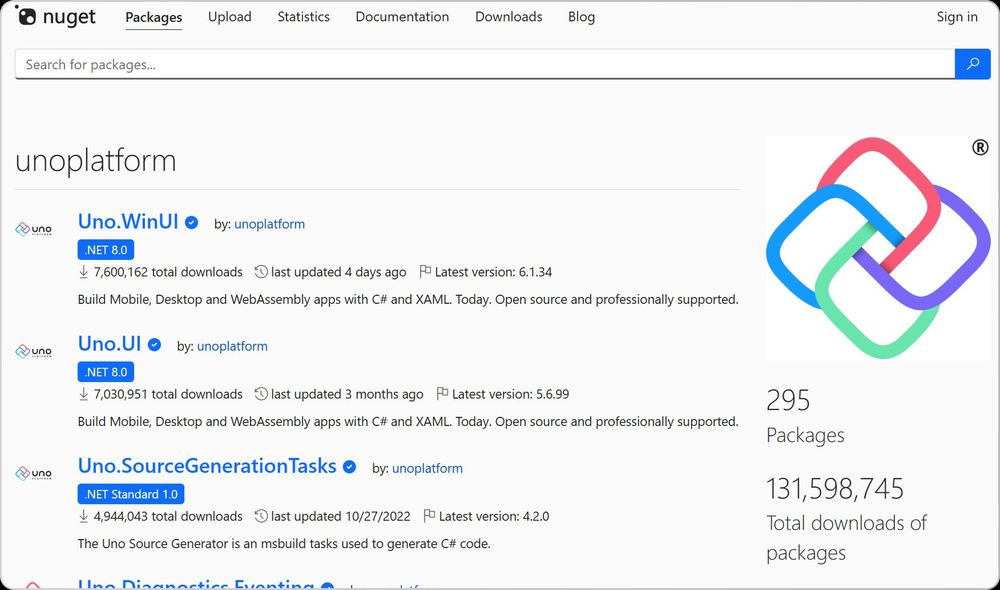This screenshot has height=590, width=1000.
Task: Click the clock icon on Uno.UI row
Action: click(261, 394)
